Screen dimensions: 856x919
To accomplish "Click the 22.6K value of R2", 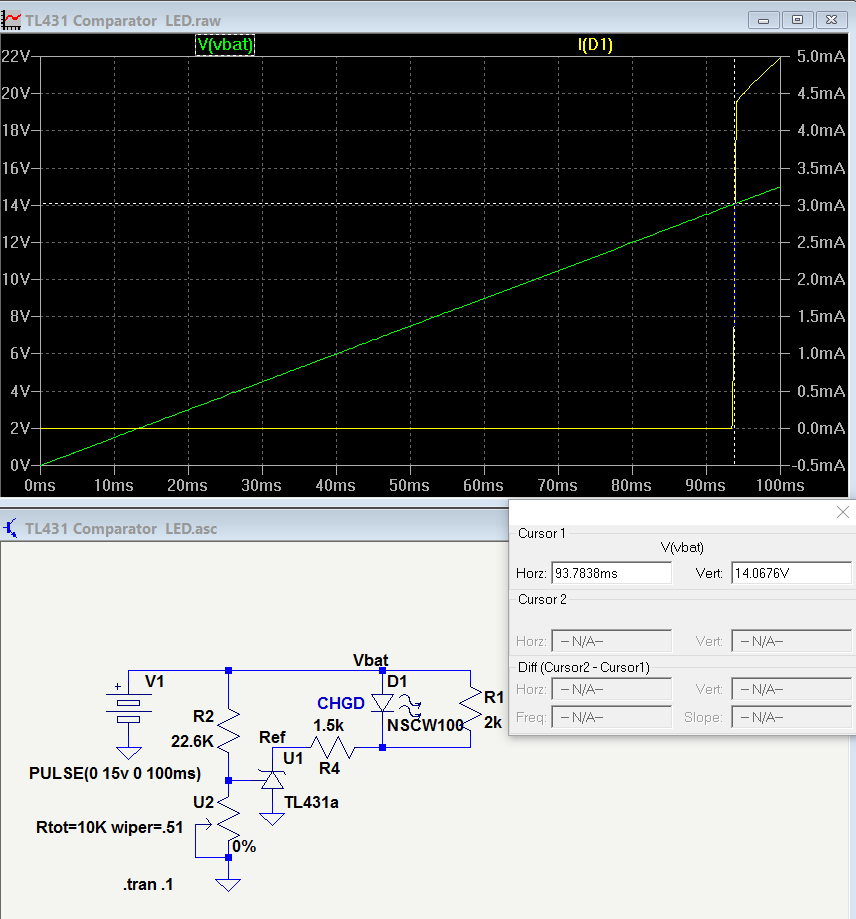I will [192, 741].
